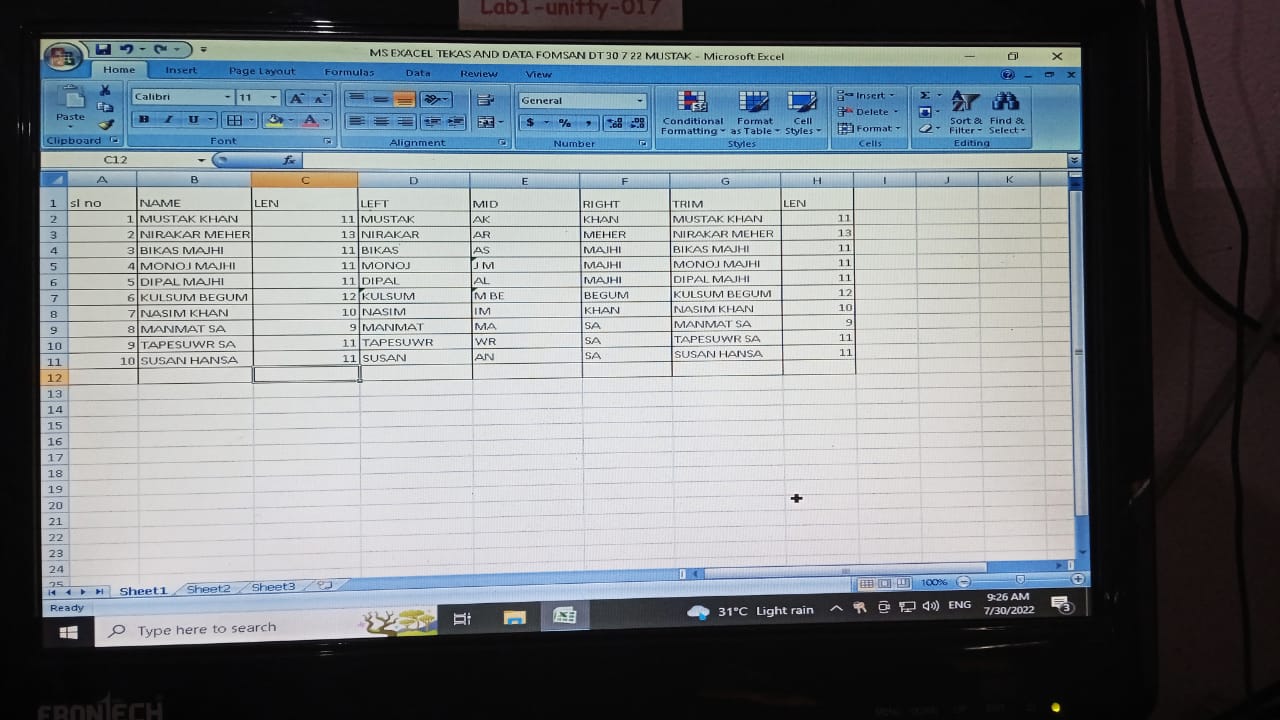
Task: Click the Sort & Filter icon
Action: click(x=965, y=112)
